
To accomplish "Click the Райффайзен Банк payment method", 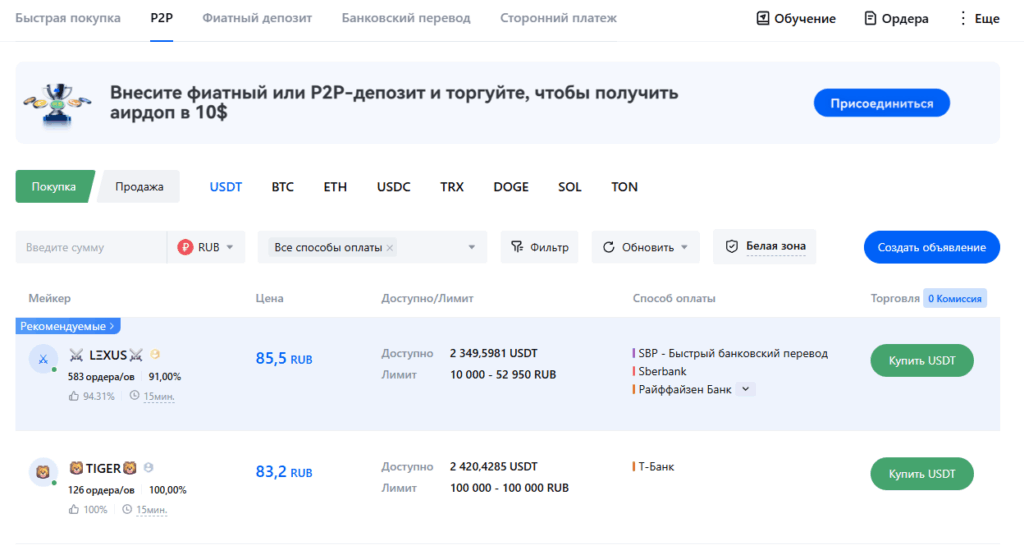I will tap(685, 390).
